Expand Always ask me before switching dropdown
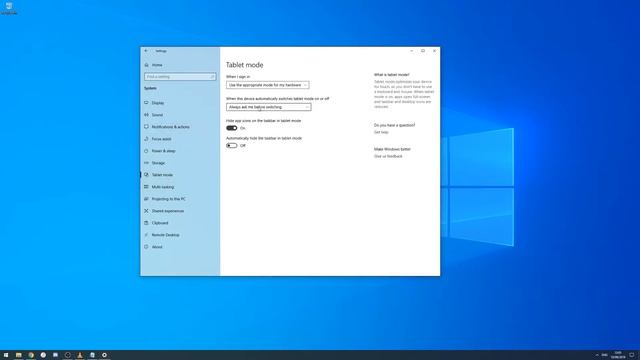Image resolution: width=640 pixels, height=360 pixels. click(269, 107)
